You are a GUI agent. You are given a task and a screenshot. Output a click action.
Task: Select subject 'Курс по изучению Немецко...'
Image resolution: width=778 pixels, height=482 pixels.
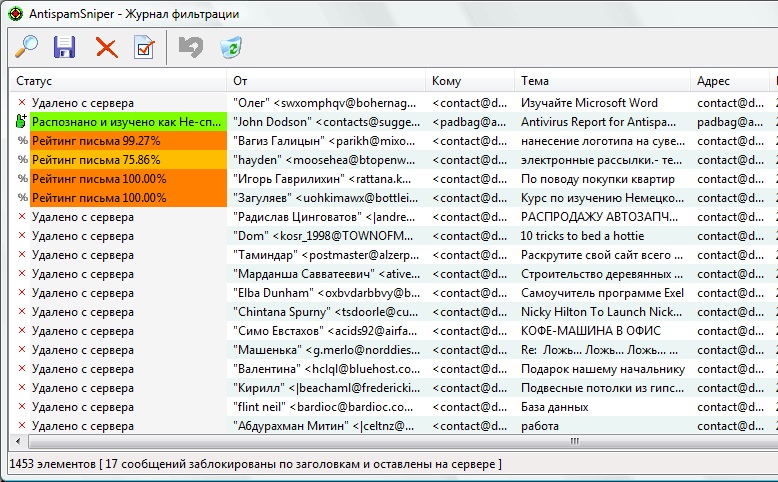(602, 198)
